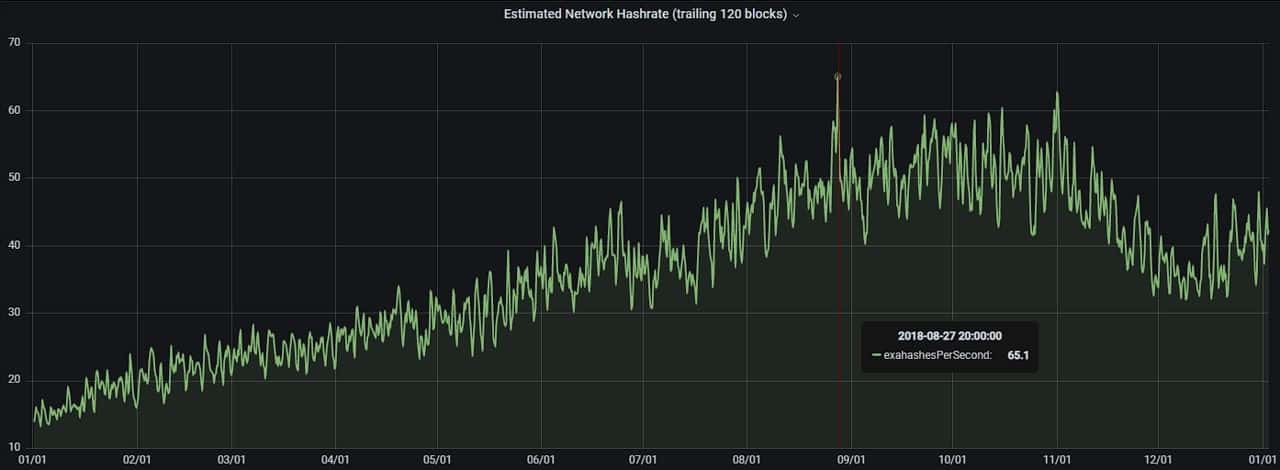Click the 65.1 peak data point marker
The image size is (1280, 470).
pos(838,77)
